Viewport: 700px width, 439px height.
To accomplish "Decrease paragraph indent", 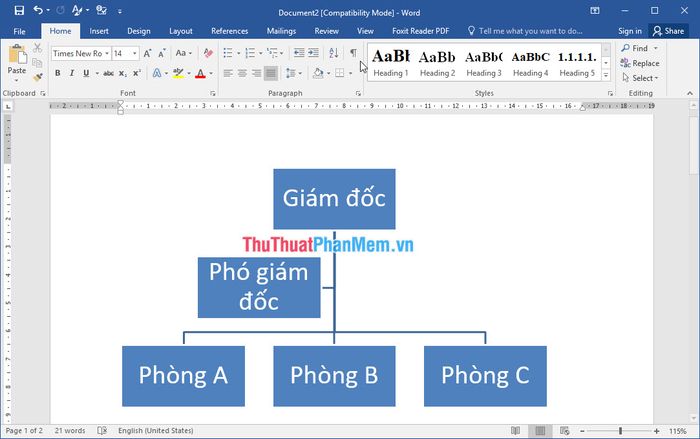I will (x=299, y=53).
